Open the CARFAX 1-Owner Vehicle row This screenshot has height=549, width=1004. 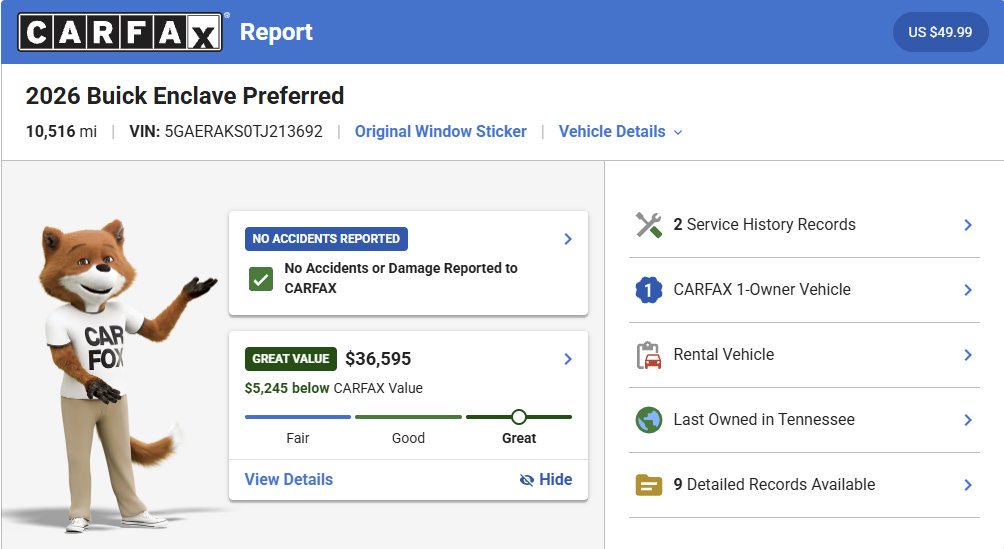tap(804, 290)
